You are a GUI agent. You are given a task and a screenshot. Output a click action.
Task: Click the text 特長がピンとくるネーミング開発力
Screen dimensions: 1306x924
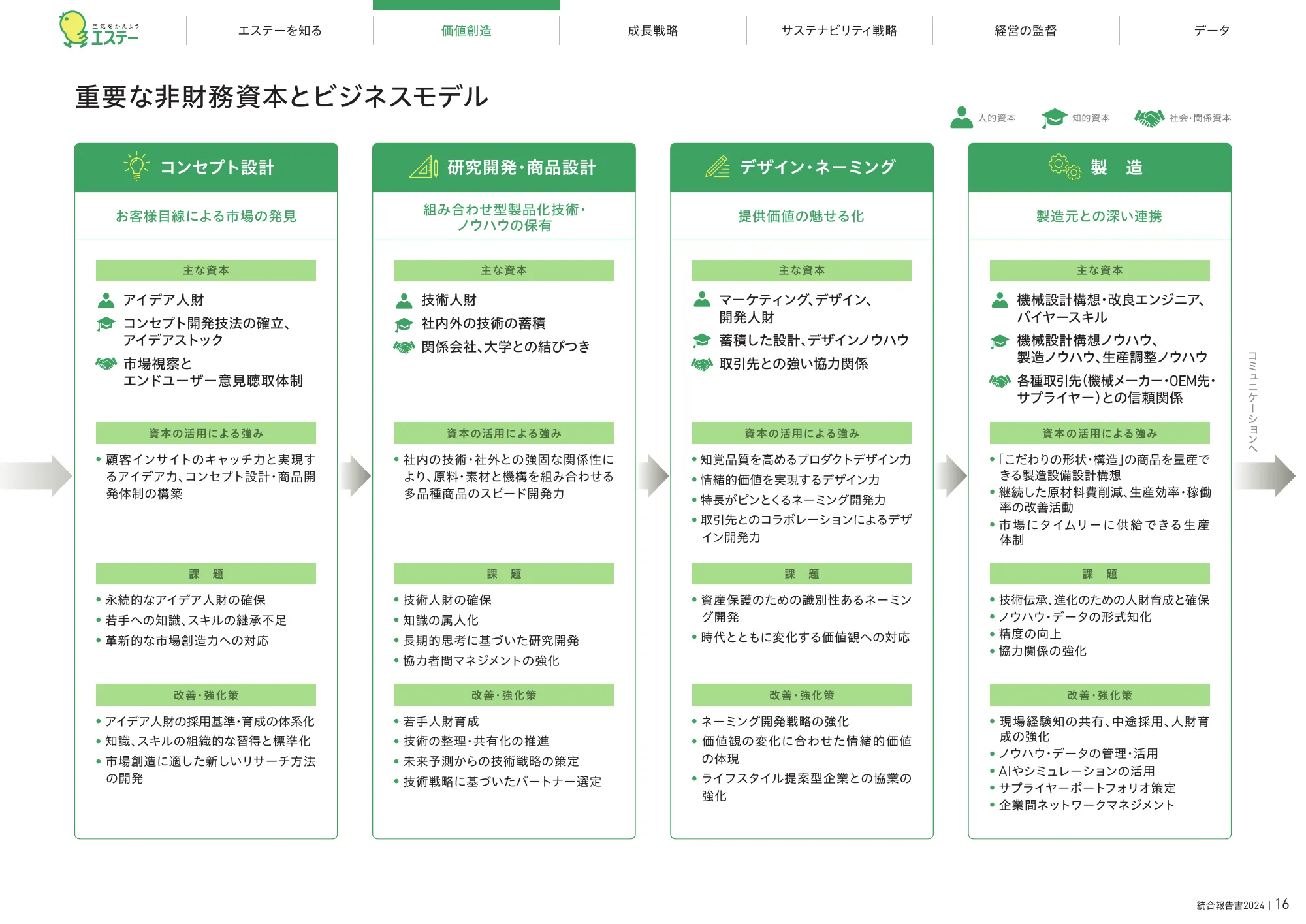click(x=793, y=500)
